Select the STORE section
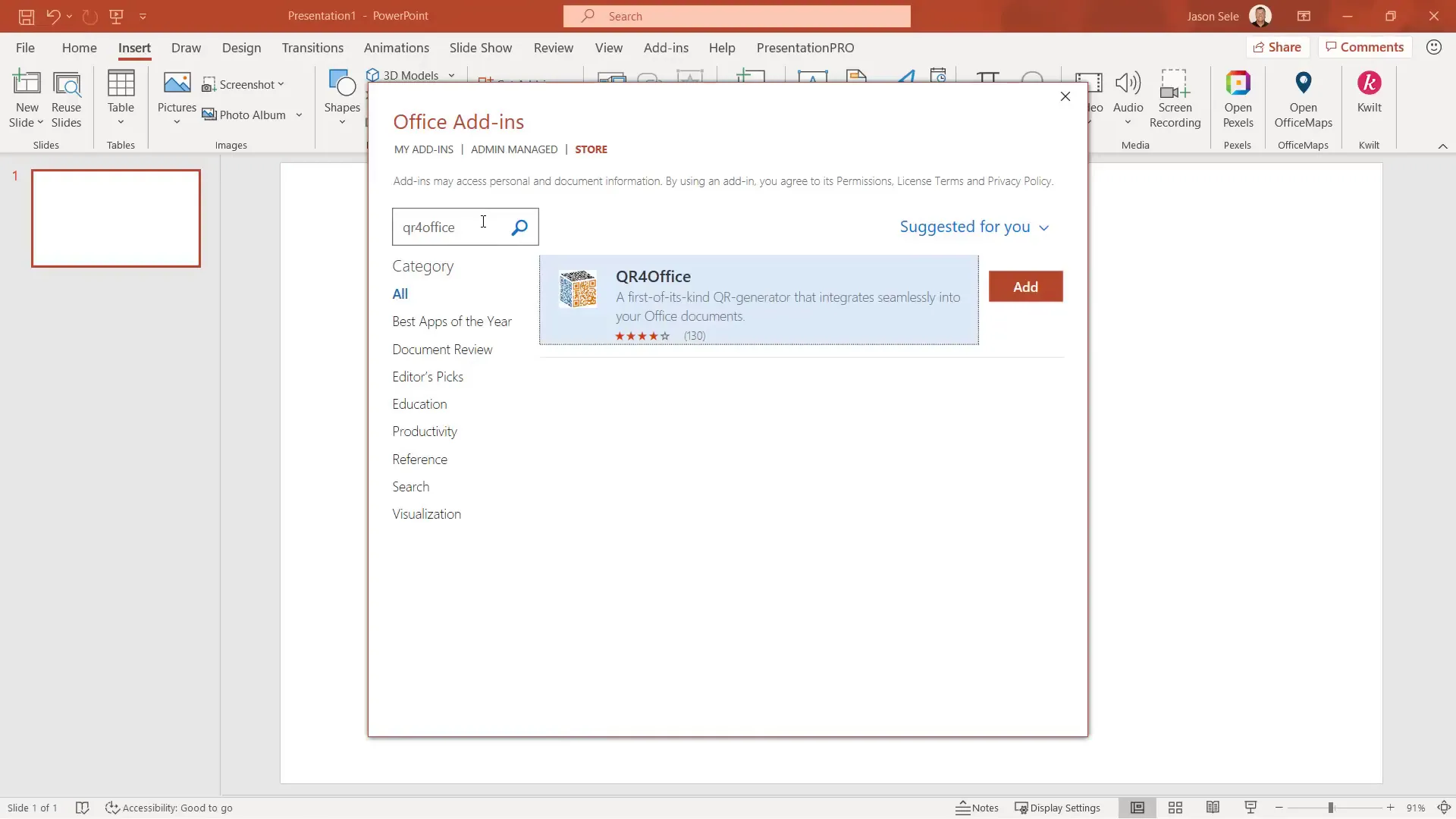Screen dimensions: 1456x819 point(591,149)
